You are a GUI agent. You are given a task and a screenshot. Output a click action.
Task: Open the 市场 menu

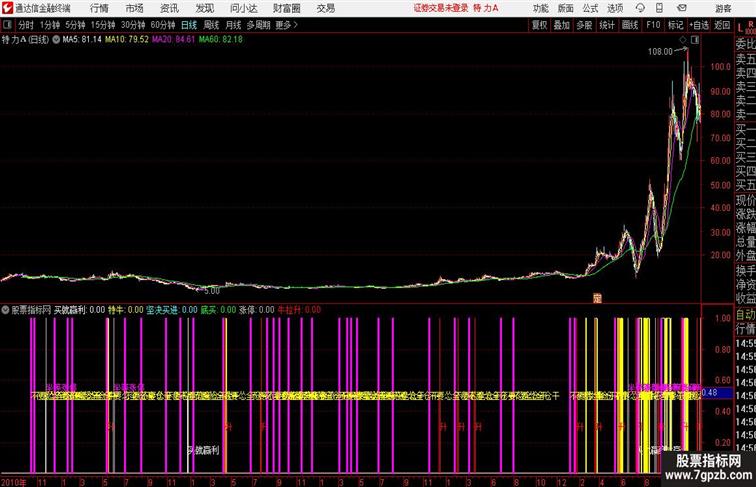(135, 8)
